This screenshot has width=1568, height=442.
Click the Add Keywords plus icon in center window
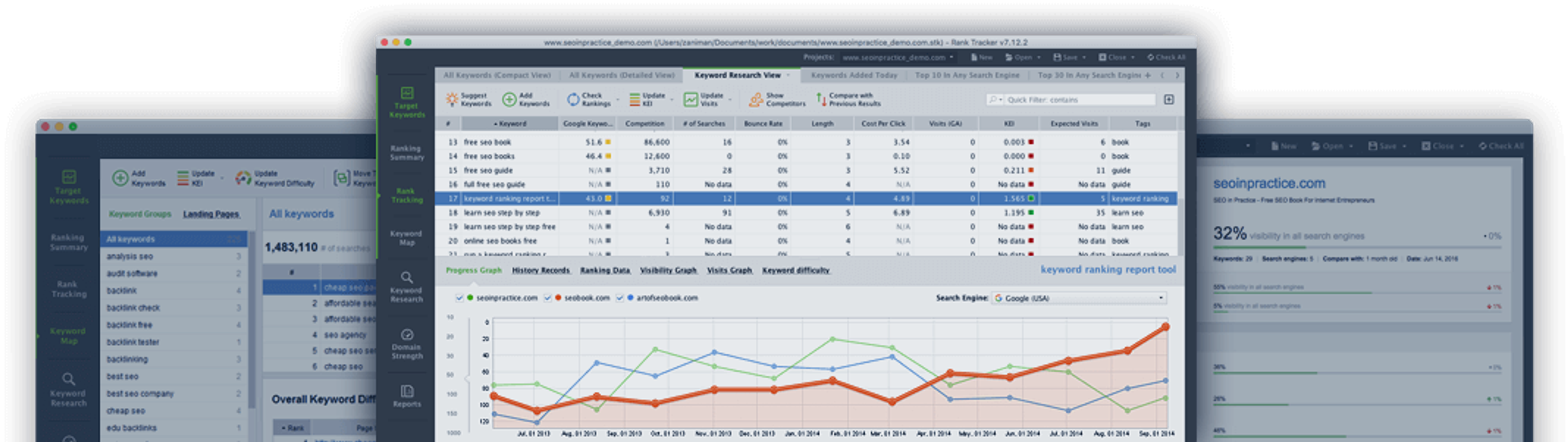pyautogui.click(x=509, y=99)
